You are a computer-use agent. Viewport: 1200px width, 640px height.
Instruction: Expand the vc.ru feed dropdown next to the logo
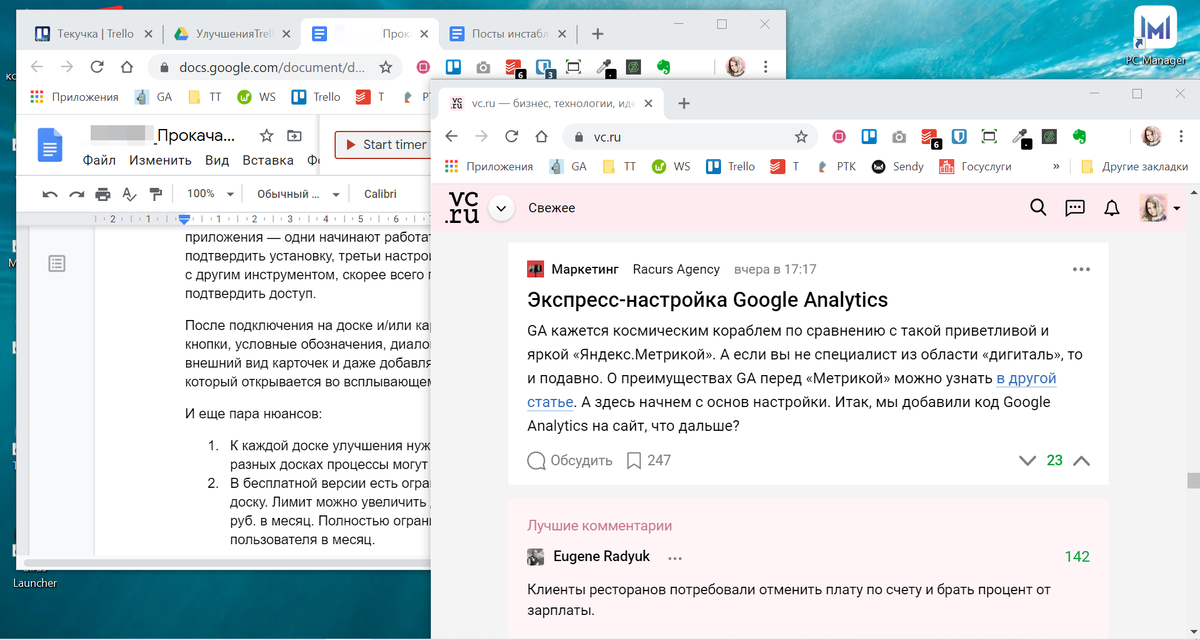(x=503, y=208)
